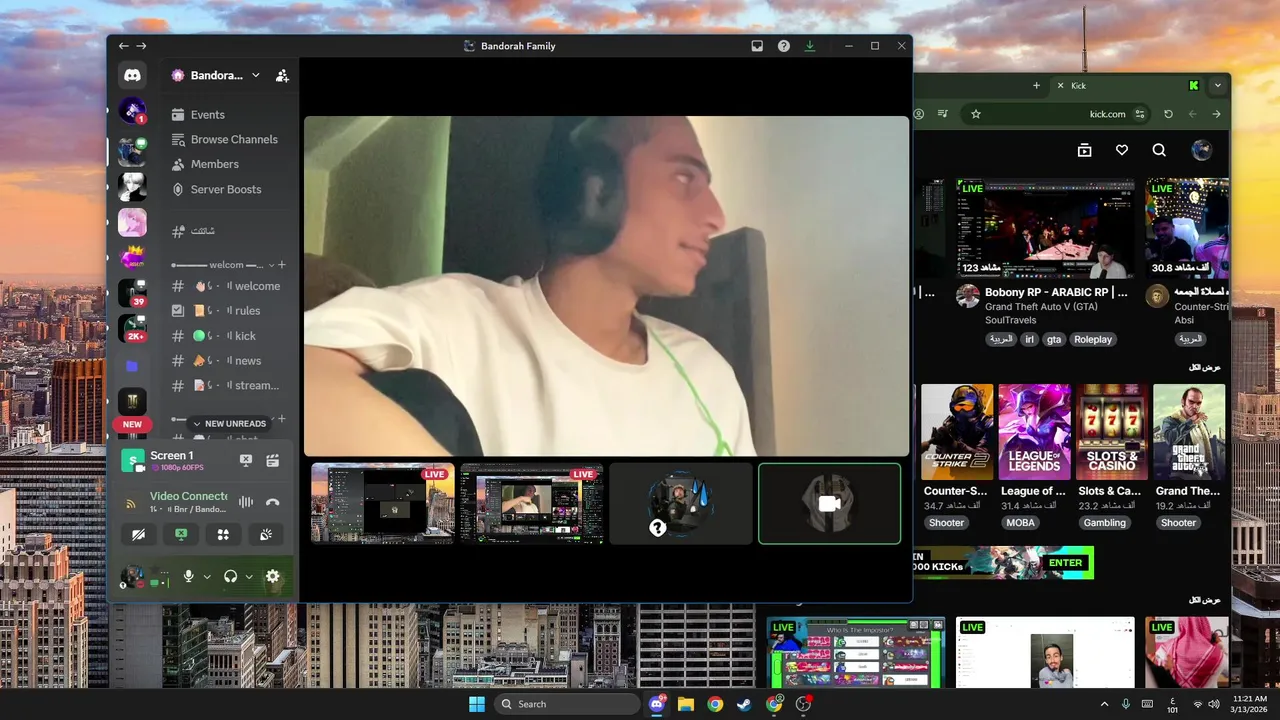The height and width of the screenshot is (720, 1280).
Task: Click the green Discord update download icon
Action: click(x=810, y=46)
